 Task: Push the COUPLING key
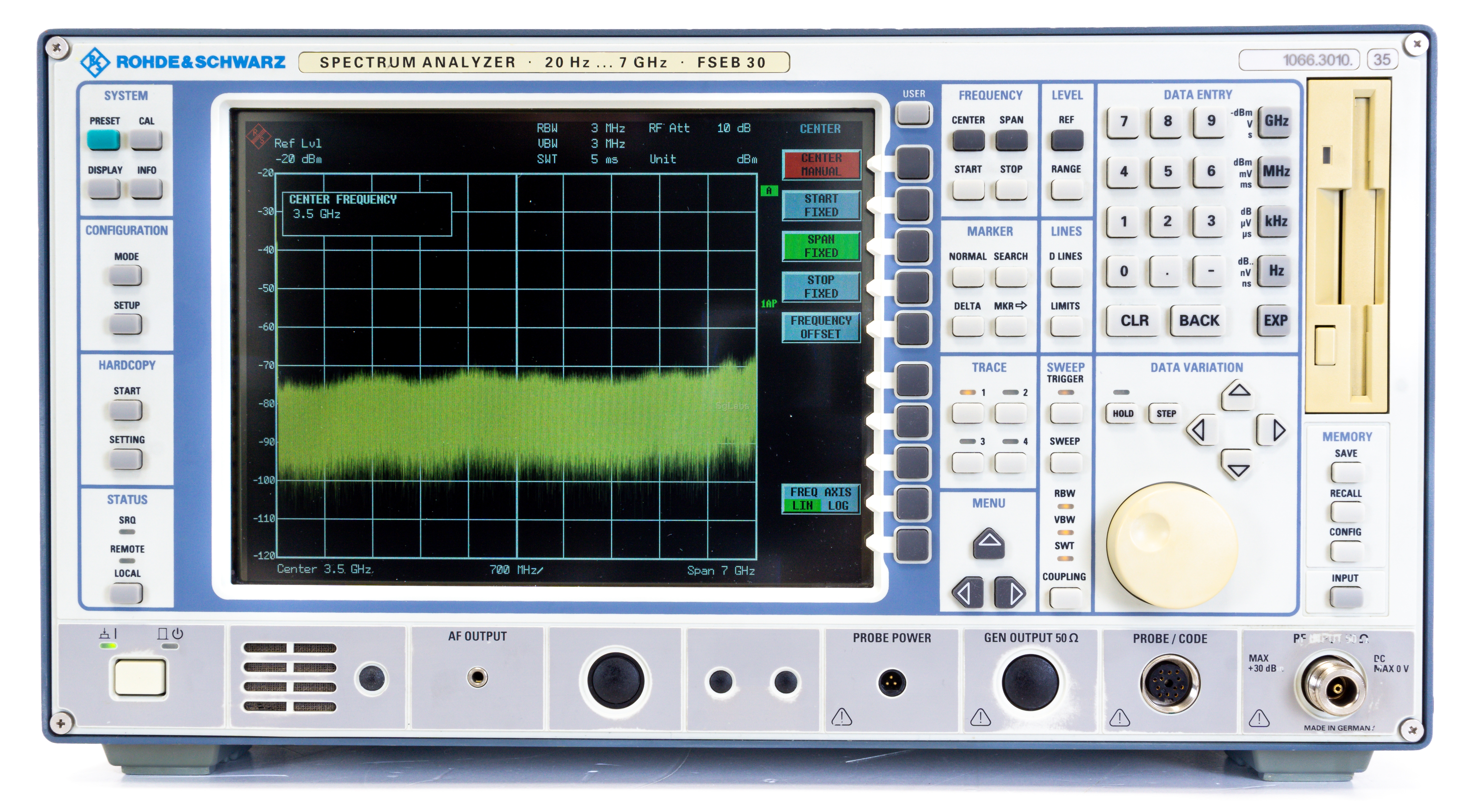click(x=1065, y=597)
